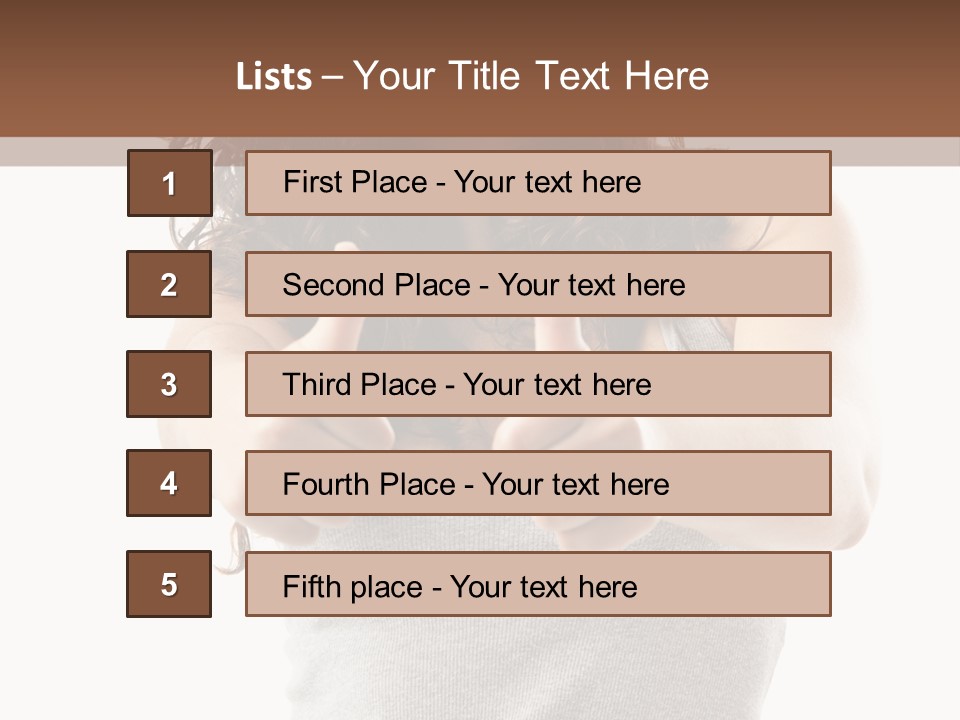The height and width of the screenshot is (720, 960).
Task: Select the "Your Title Text Here" title text
Action: [x=531, y=77]
